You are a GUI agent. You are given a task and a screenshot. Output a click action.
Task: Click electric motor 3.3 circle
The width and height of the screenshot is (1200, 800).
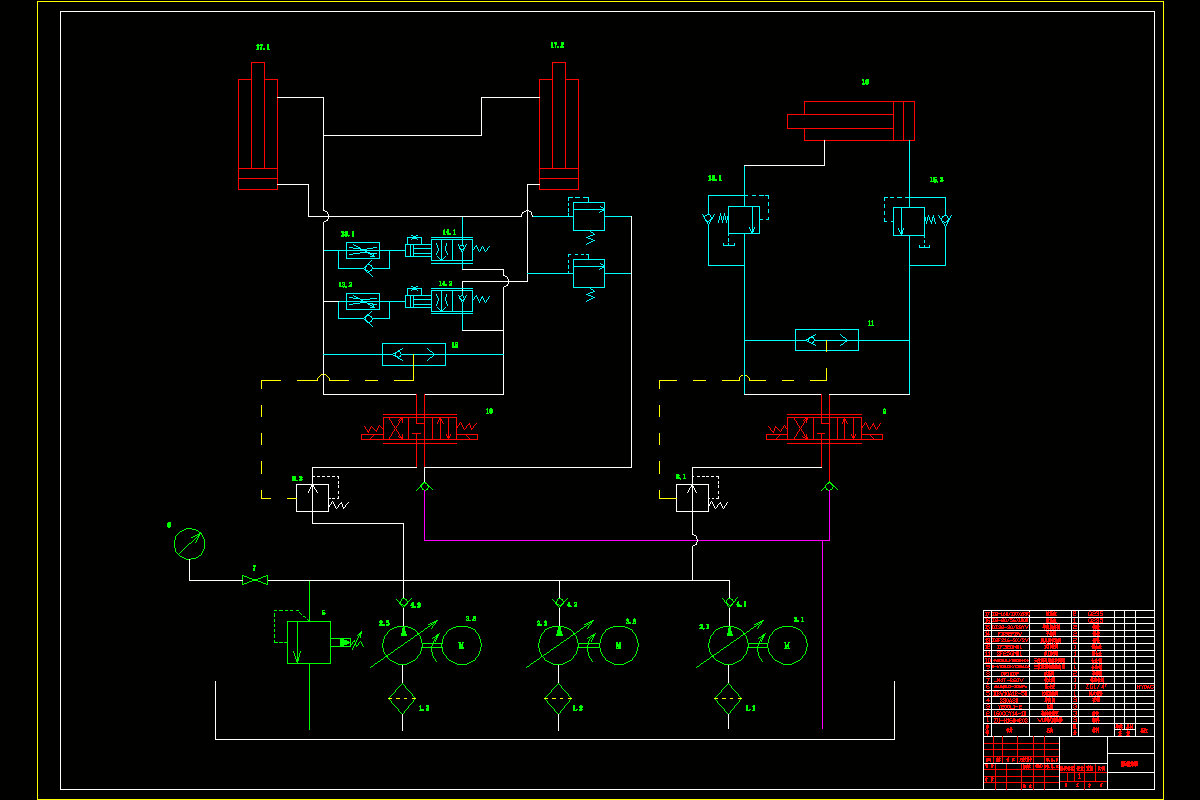point(461,645)
